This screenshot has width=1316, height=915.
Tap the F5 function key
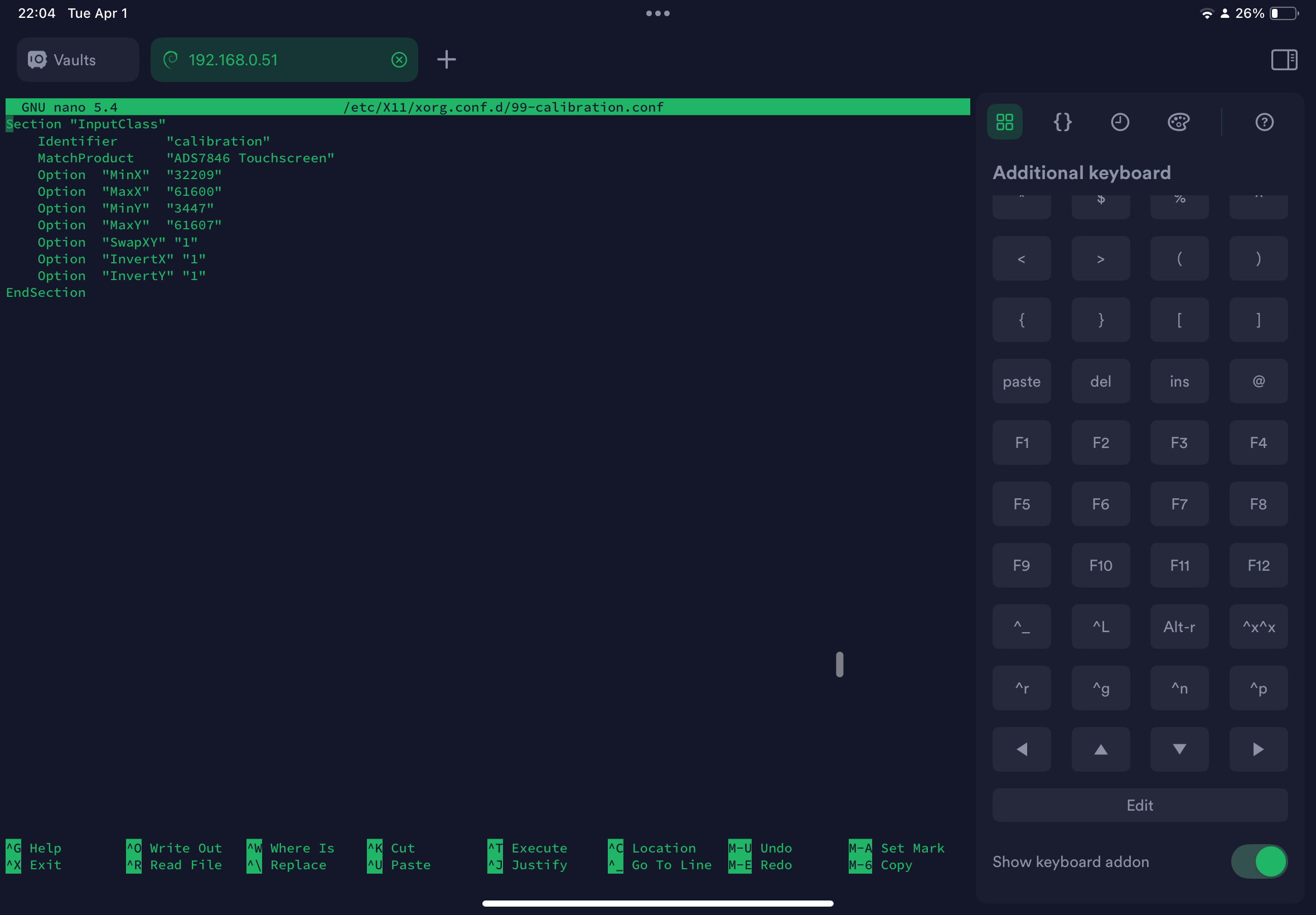(1022, 504)
